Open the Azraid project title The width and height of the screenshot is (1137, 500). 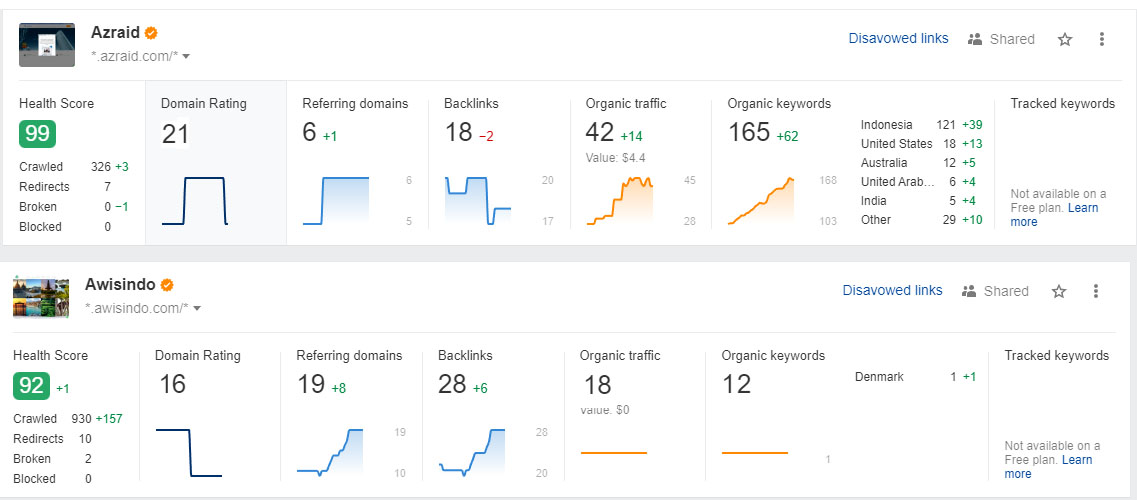115,33
